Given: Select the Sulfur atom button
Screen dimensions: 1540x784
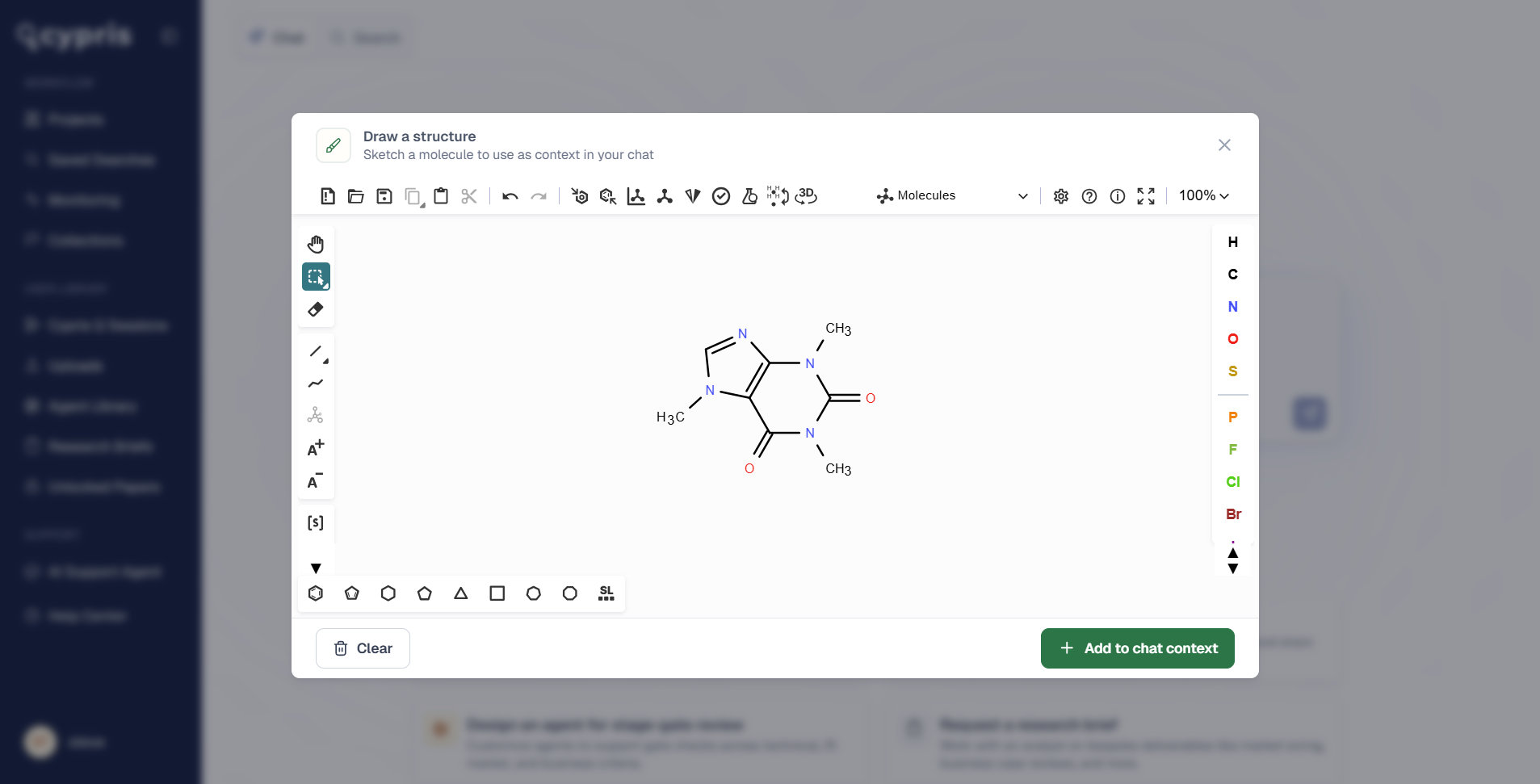Looking at the screenshot, I should (x=1233, y=371).
